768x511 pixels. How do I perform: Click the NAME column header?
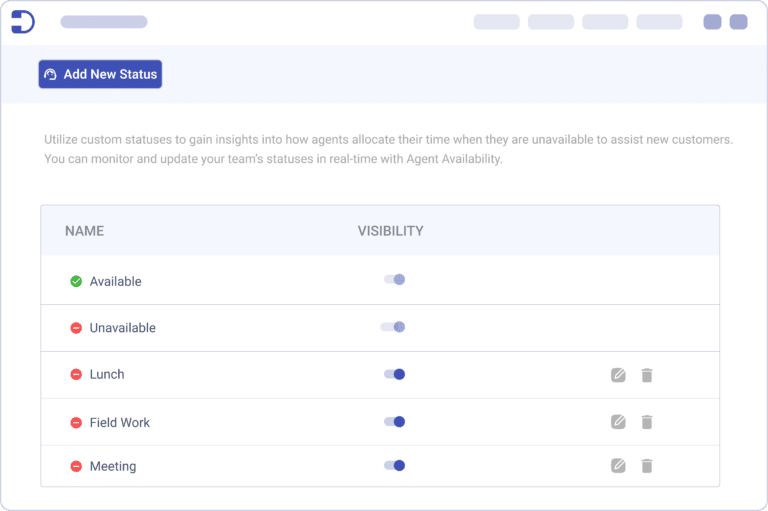click(84, 231)
